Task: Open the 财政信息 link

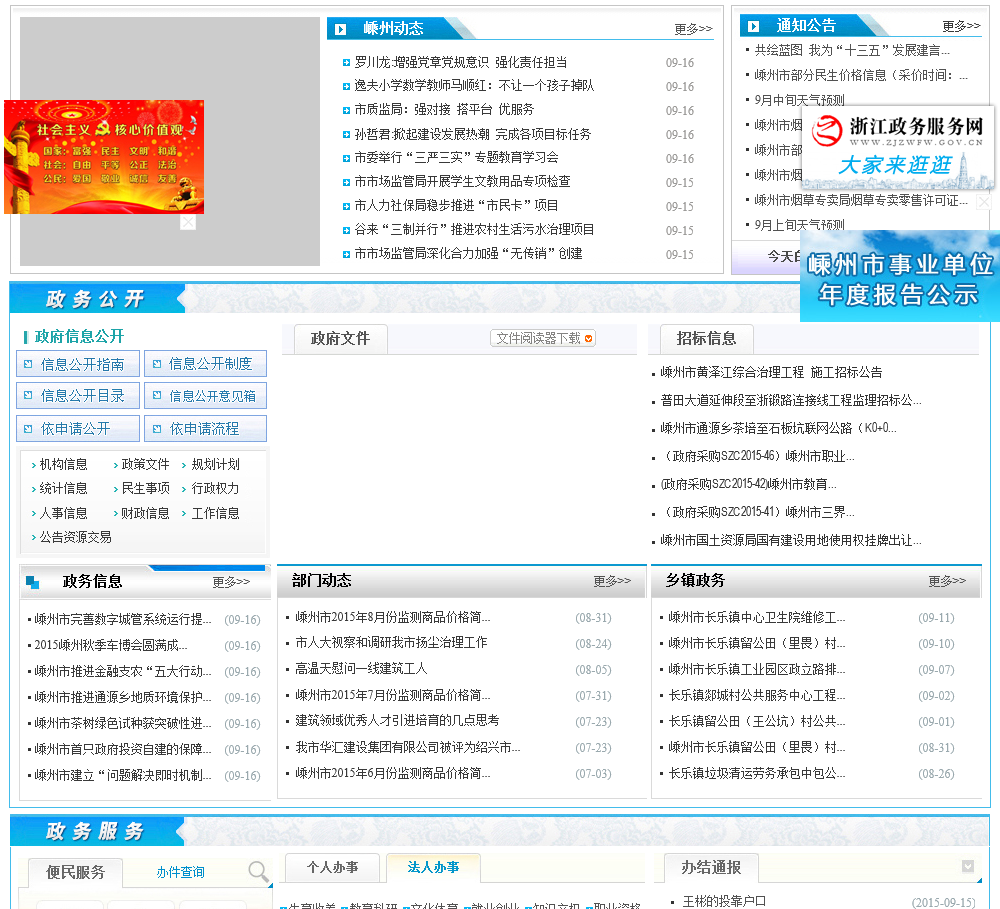Action: tap(145, 514)
